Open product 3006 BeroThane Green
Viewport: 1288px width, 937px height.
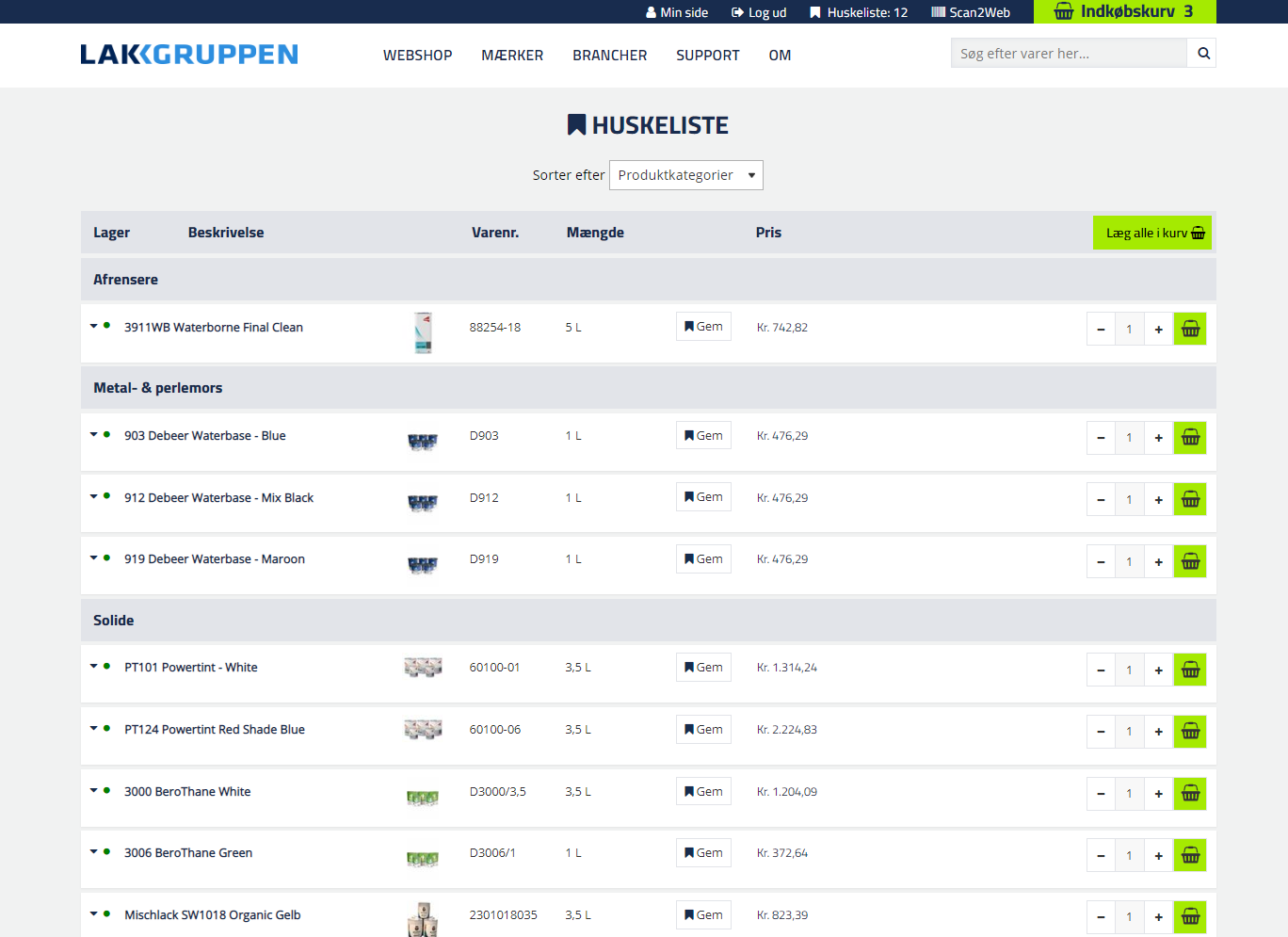(188, 853)
